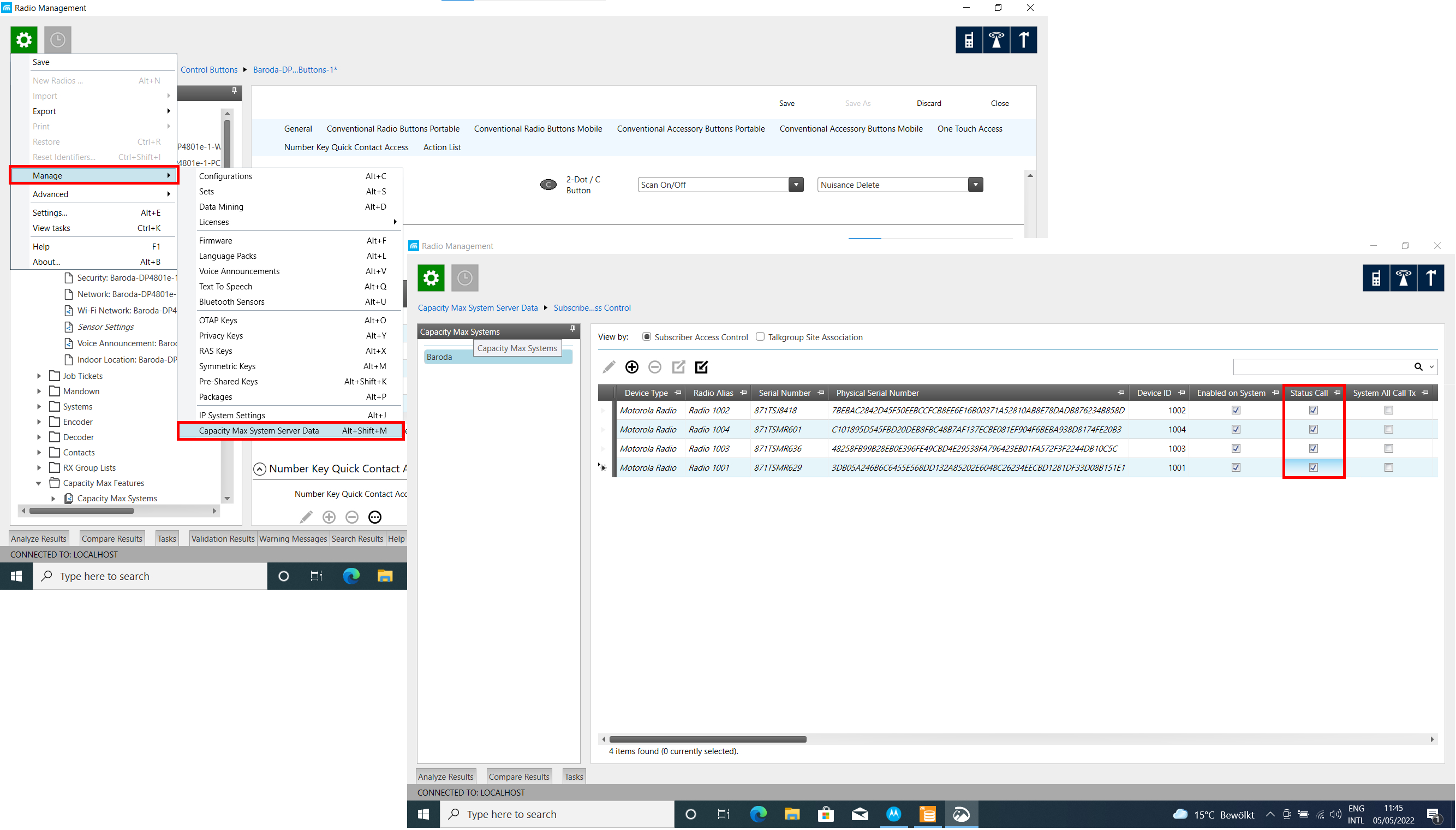Click the green gear menu icon
This screenshot has width=1456, height=830.
point(431,278)
